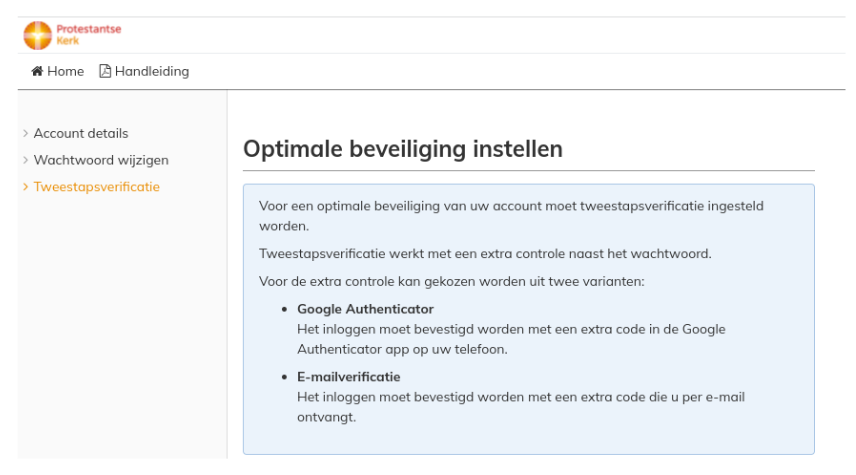Click the house icon beside Home
This screenshot has height=475, width=856.
(37, 71)
